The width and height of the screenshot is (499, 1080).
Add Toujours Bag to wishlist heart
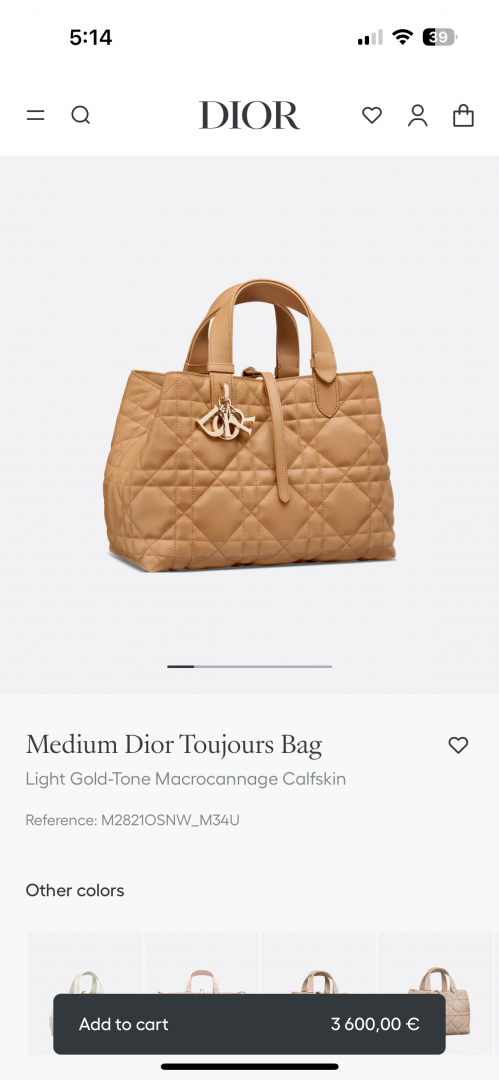pos(458,745)
